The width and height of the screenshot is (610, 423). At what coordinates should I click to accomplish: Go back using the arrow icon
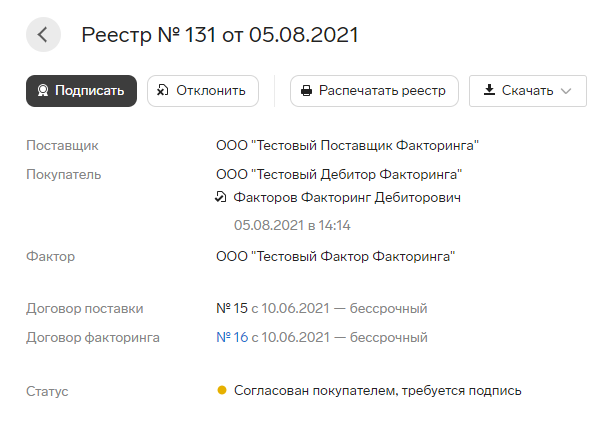point(43,35)
